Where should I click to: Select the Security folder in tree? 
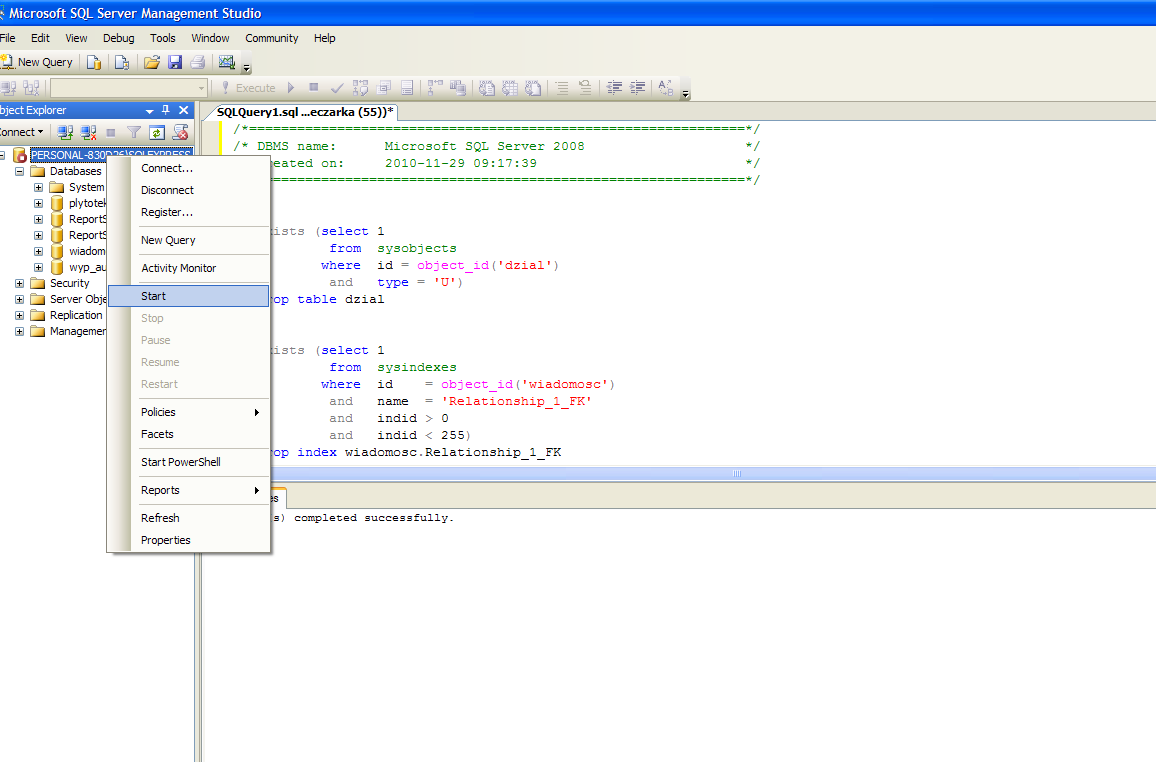(x=69, y=283)
